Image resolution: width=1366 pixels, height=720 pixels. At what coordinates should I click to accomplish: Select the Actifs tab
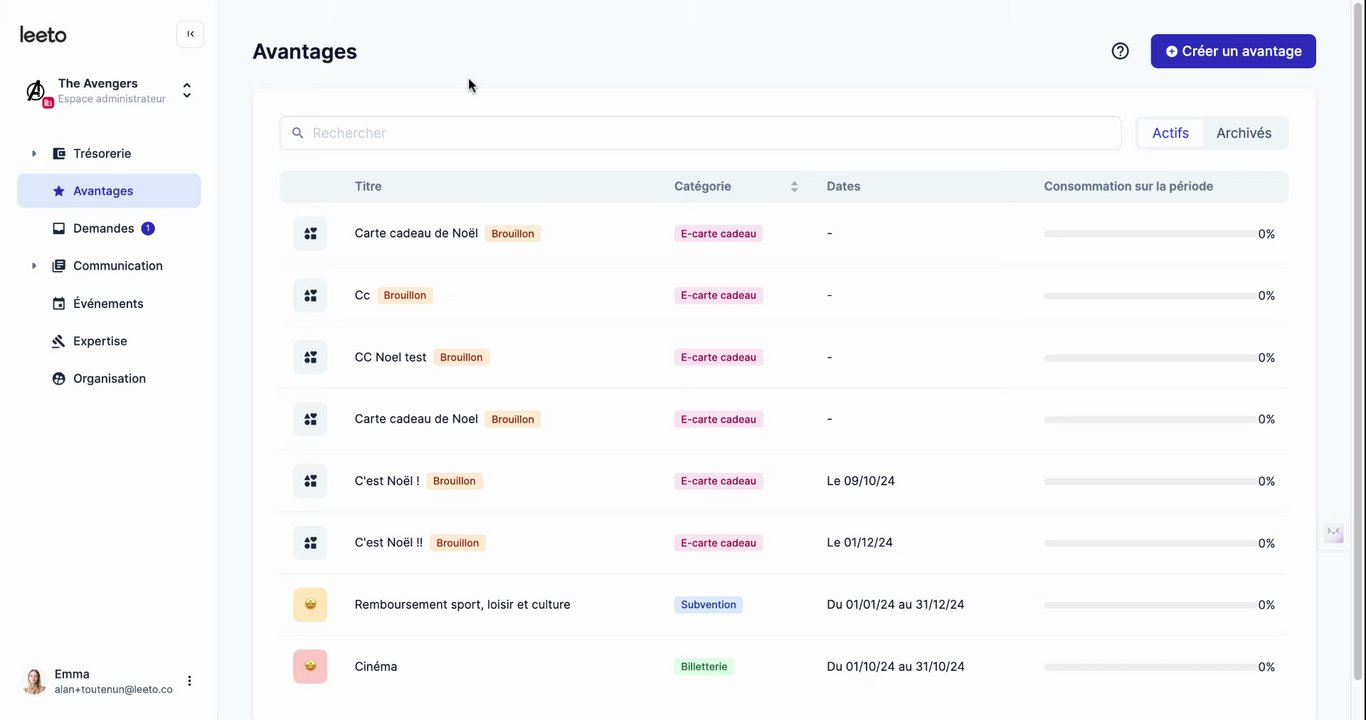coord(1170,133)
